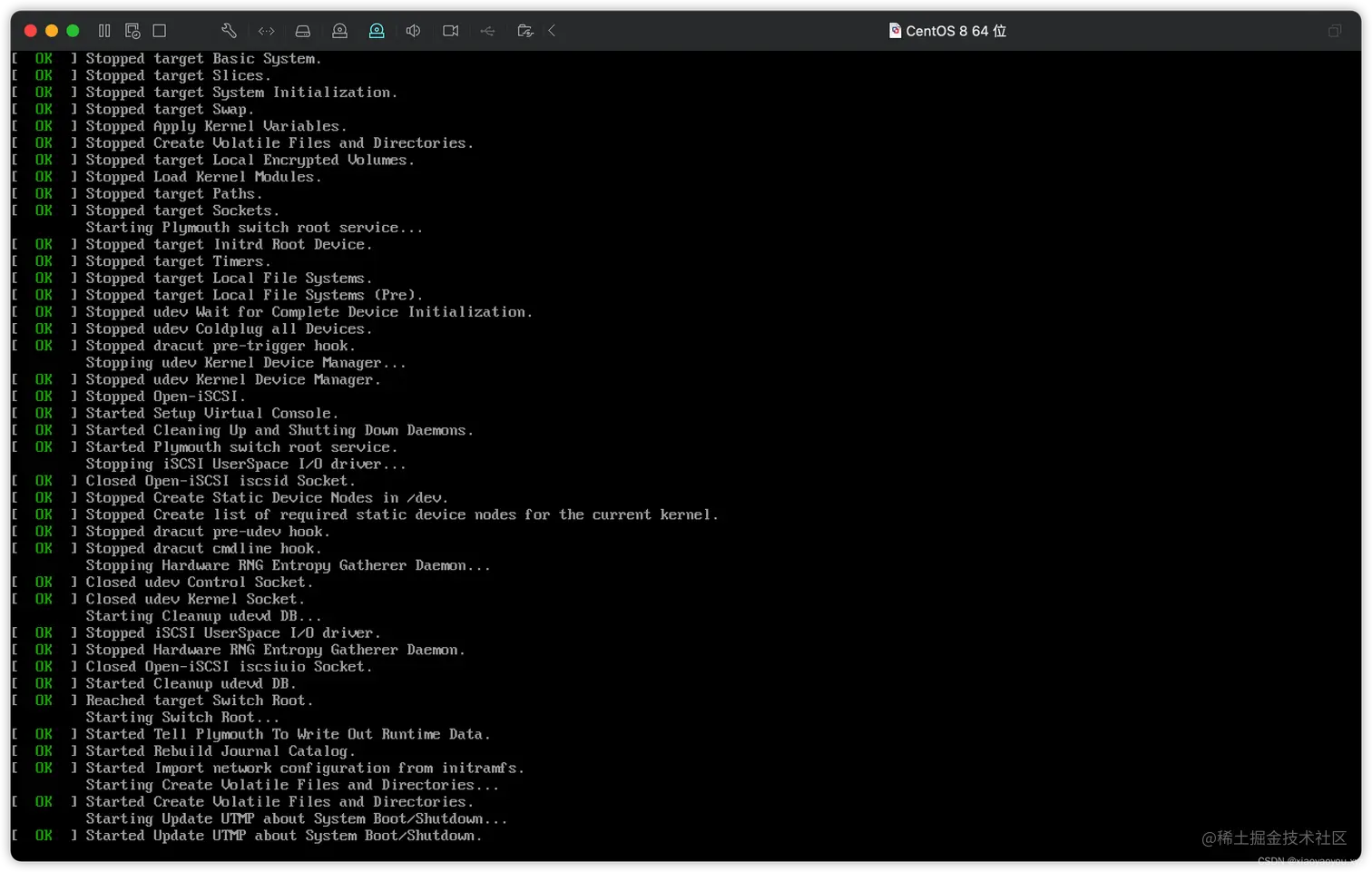
Task: Click line "Stopped dracut cmdline hook."
Action: pos(203,548)
